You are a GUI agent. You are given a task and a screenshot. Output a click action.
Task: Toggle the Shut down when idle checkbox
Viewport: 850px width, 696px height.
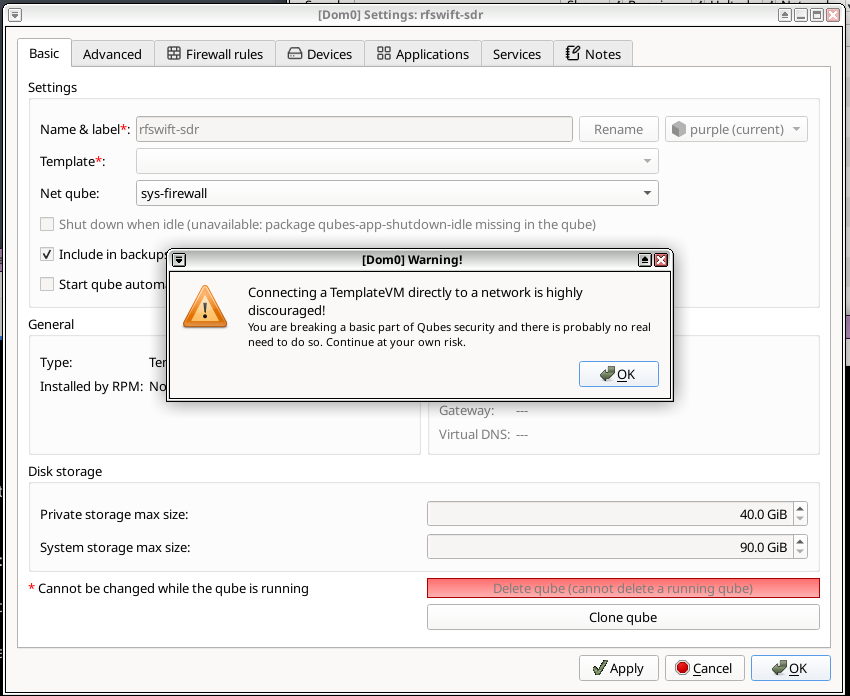click(46, 224)
